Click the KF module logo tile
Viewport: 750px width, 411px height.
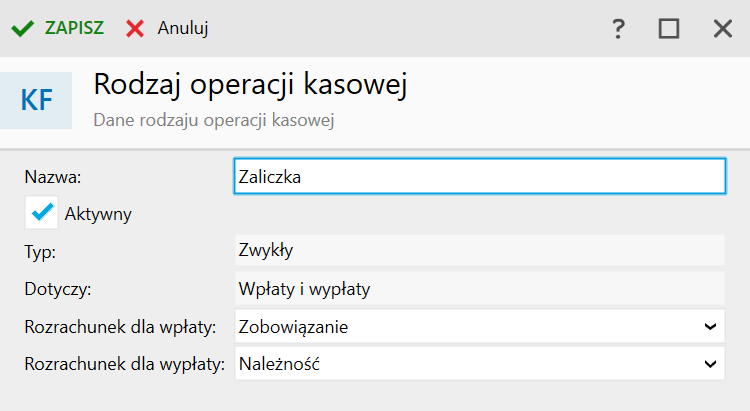pos(36,100)
